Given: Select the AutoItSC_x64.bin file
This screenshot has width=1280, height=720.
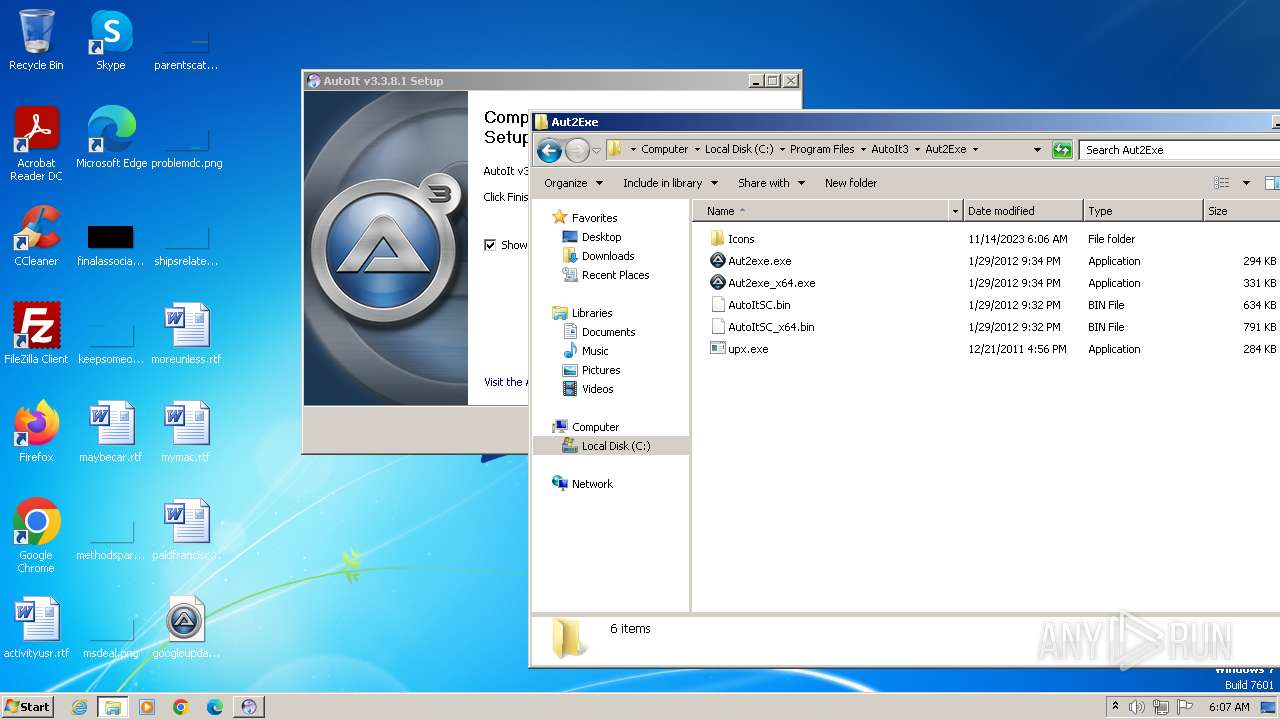Looking at the screenshot, I should pyautogui.click(x=771, y=327).
